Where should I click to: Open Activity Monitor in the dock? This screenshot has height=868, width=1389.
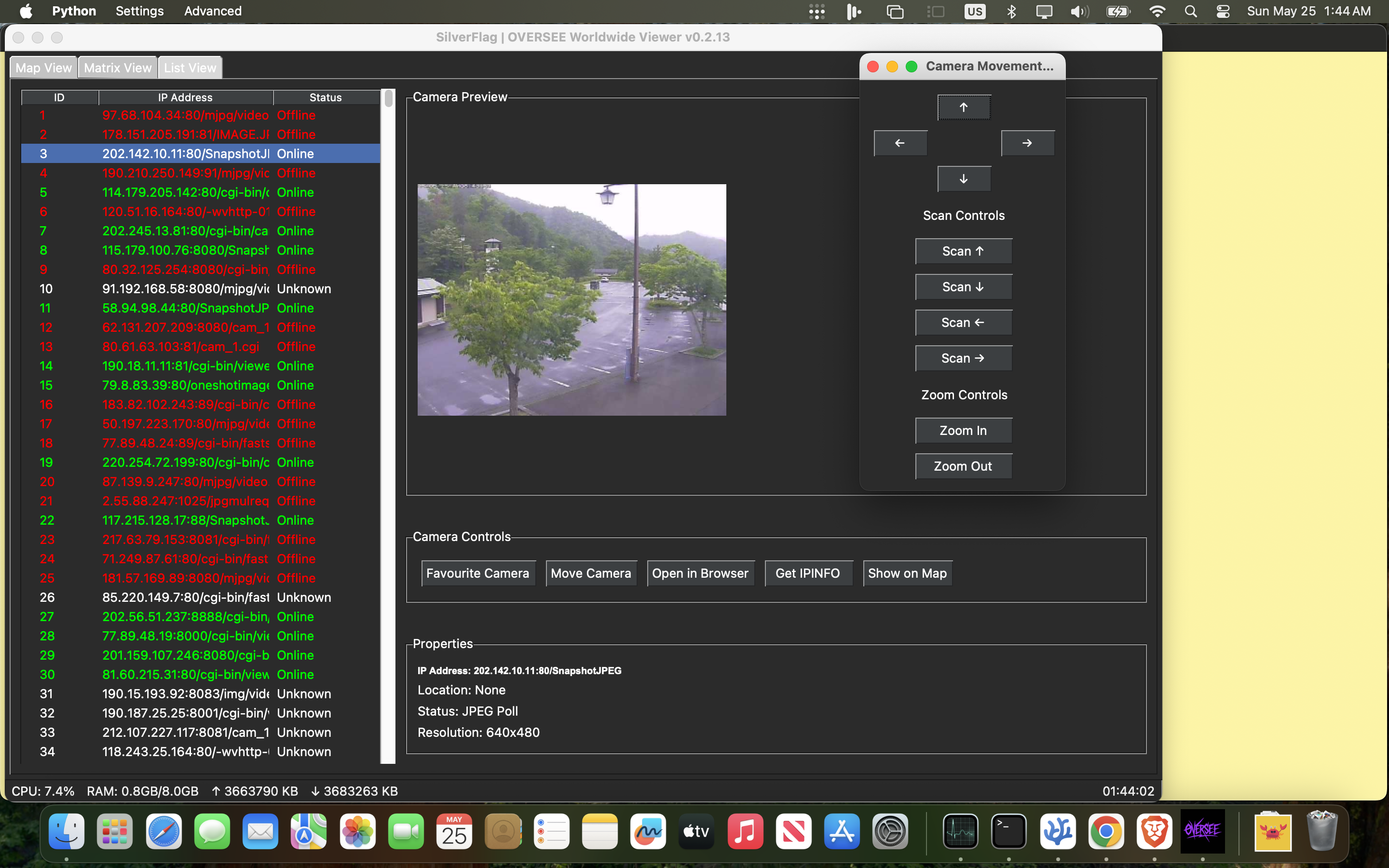(960, 831)
